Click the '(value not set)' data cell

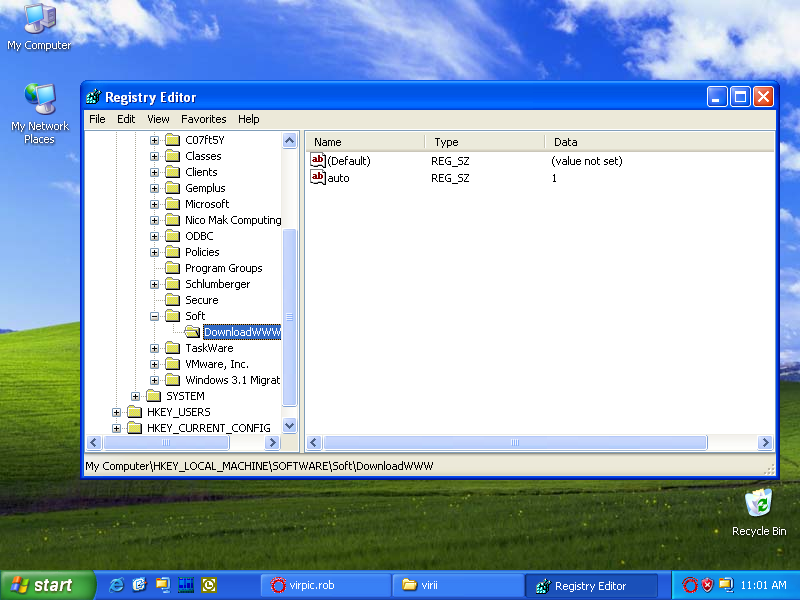(x=587, y=161)
